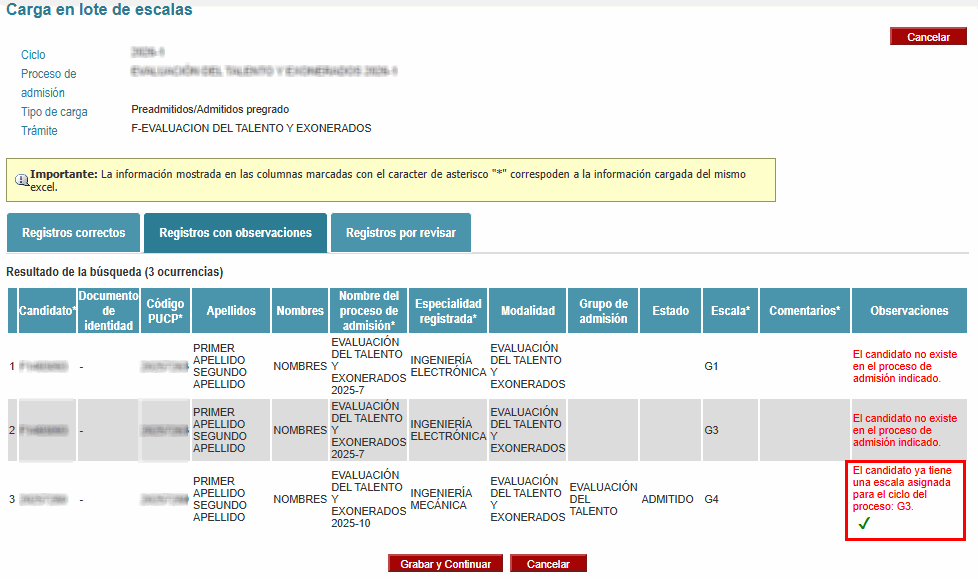Click the info icon beside the Importante note
978x579 pixels.
21,180
